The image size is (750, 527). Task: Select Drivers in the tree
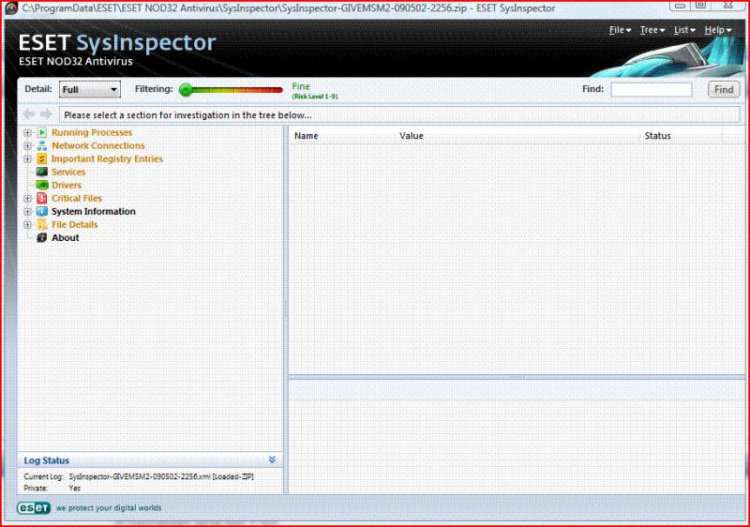click(66, 185)
